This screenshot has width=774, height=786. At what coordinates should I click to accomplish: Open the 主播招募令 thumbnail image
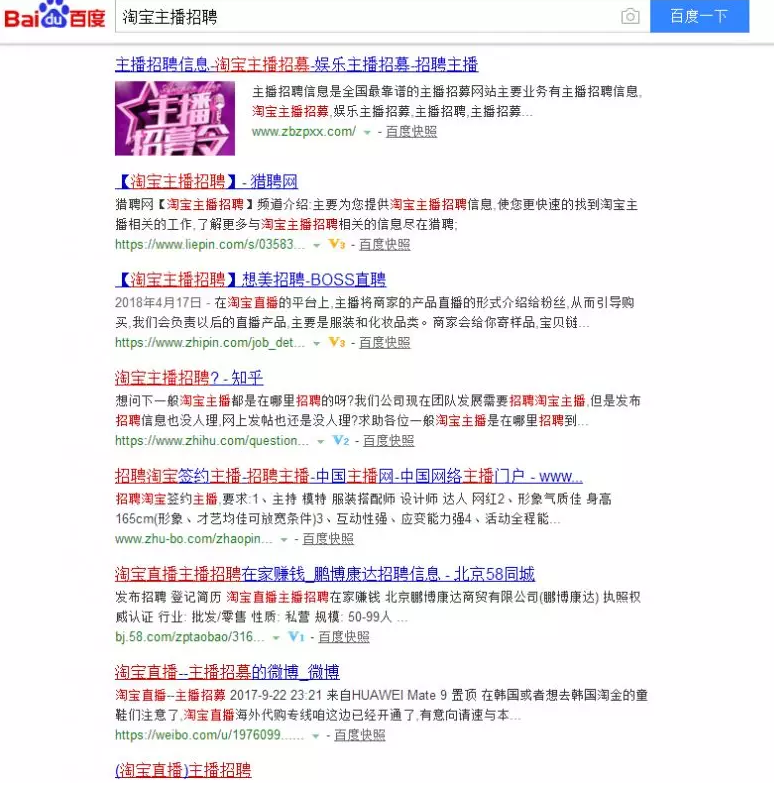click(x=175, y=118)
